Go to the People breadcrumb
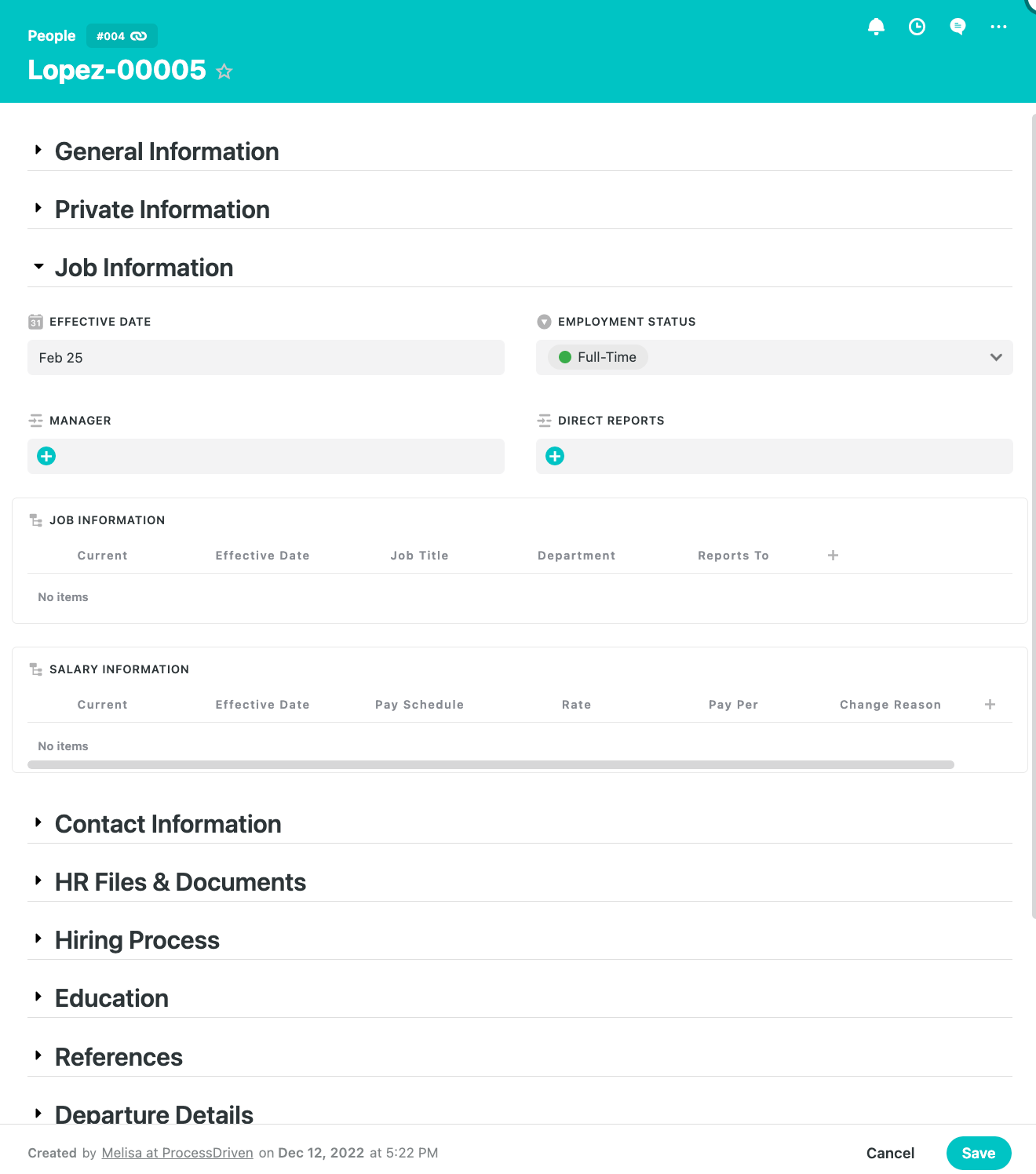This screenshot has width=1036, height=1174. [52, 36]
